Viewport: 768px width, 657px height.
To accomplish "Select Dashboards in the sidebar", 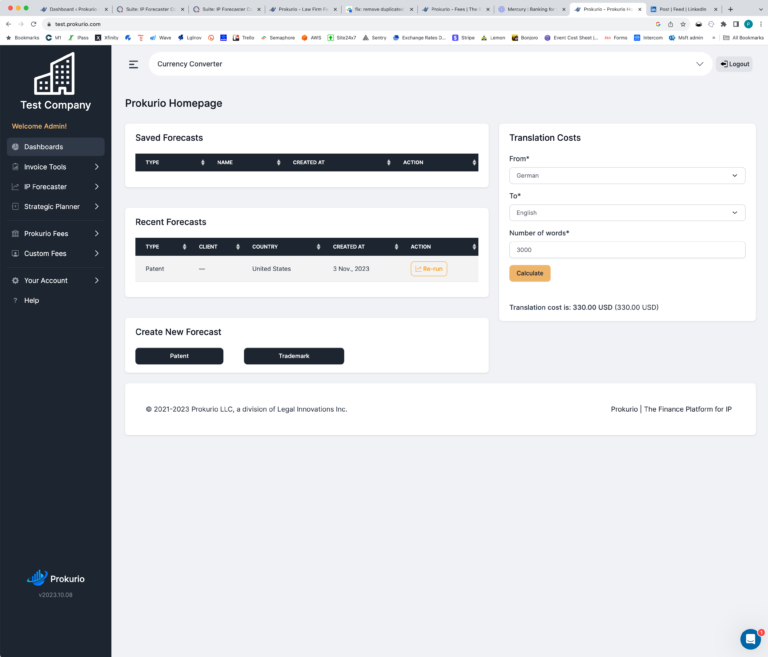I will (x=55, y=146).
